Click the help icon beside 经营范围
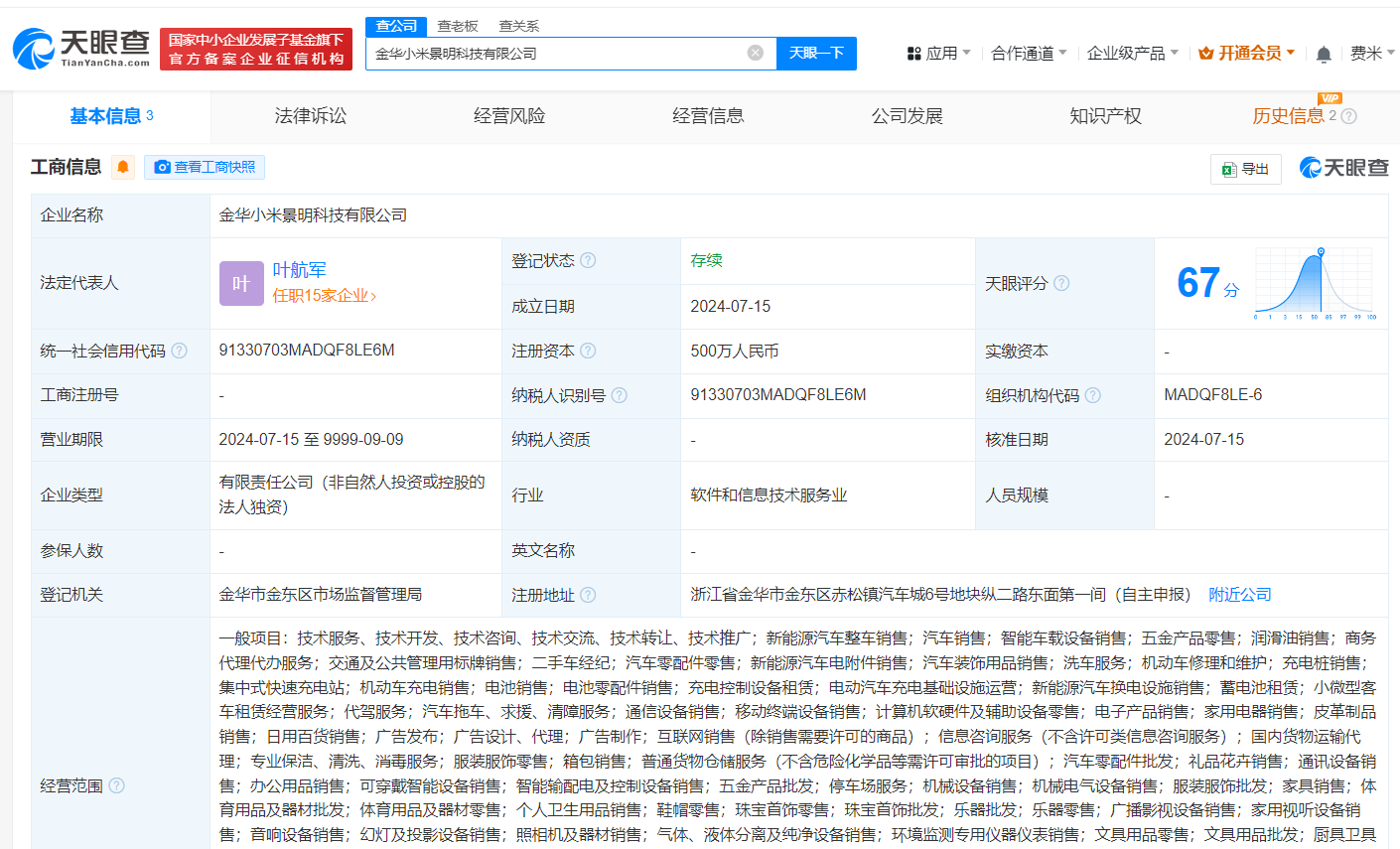This screenshot has width=1400, height=849. [118, 784]
